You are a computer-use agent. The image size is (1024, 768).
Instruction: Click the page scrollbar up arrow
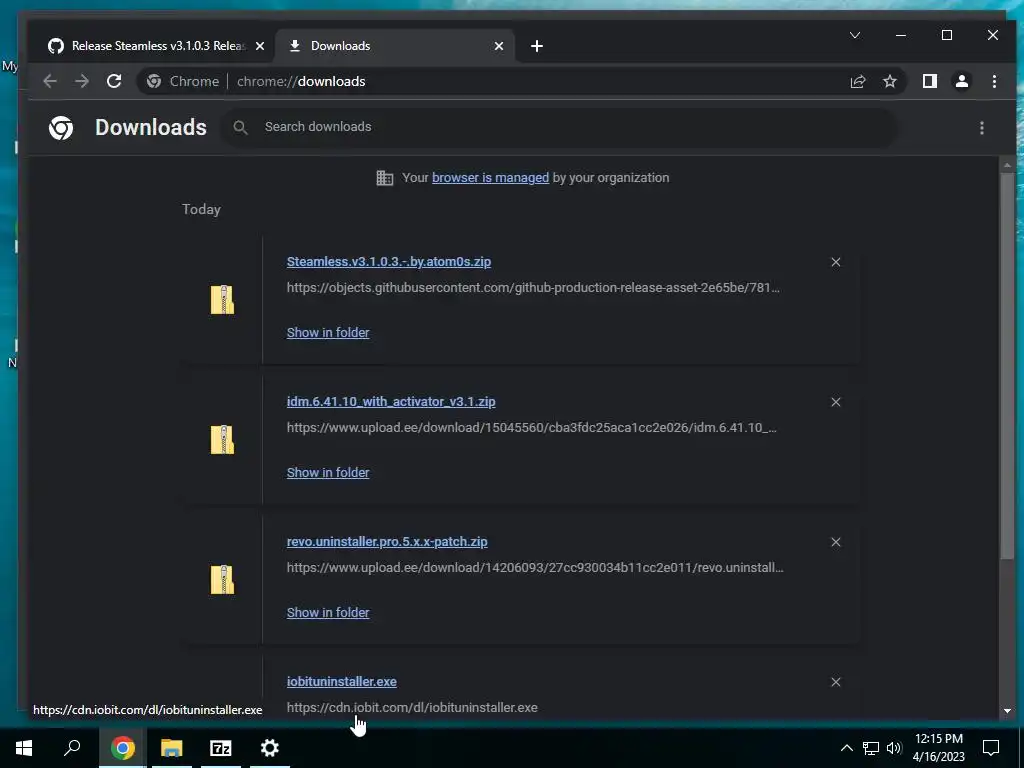click(1007, 166)
